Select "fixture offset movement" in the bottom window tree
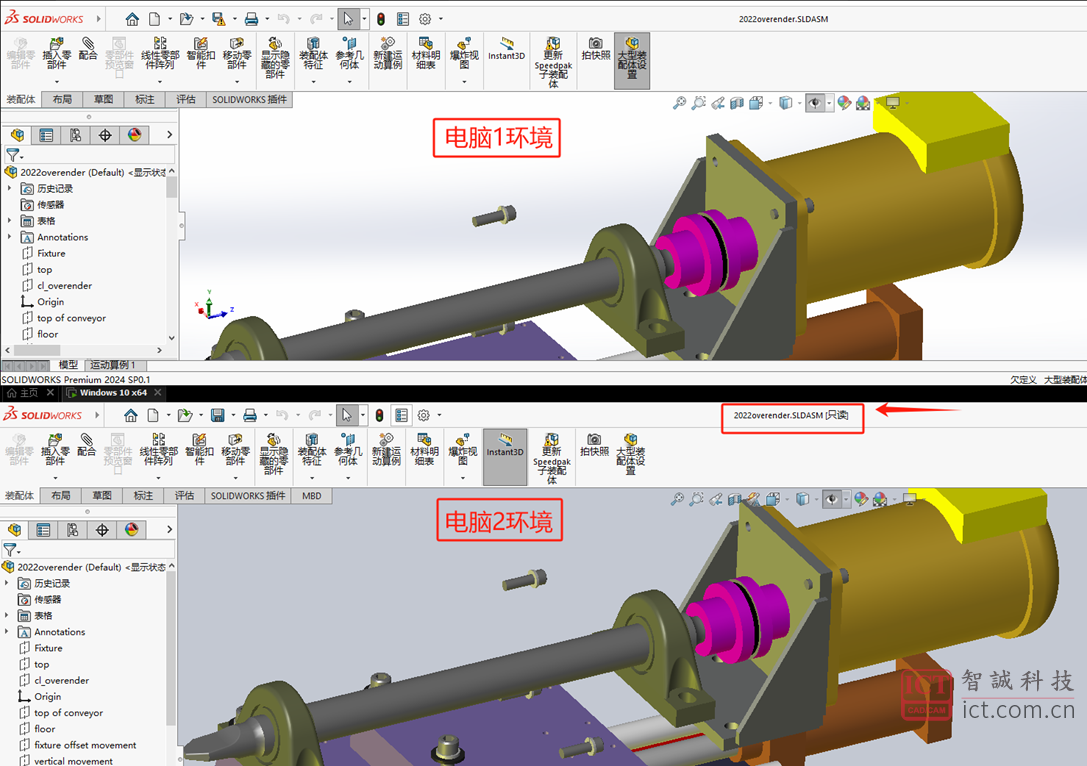The width and height of the screenshot is (1087, 766). pos(85,745)
